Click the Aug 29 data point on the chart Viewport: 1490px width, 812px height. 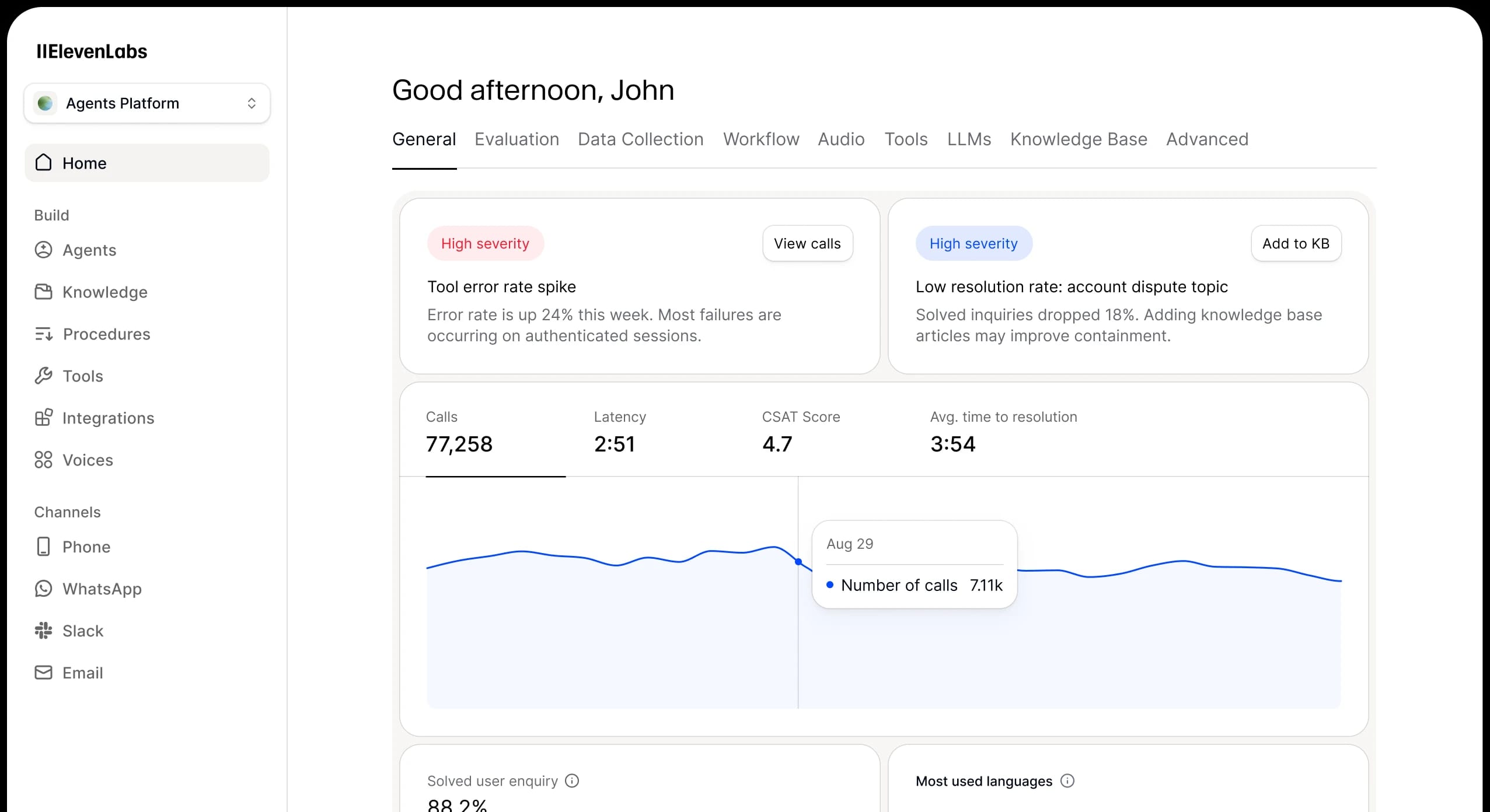click(798, 562)
